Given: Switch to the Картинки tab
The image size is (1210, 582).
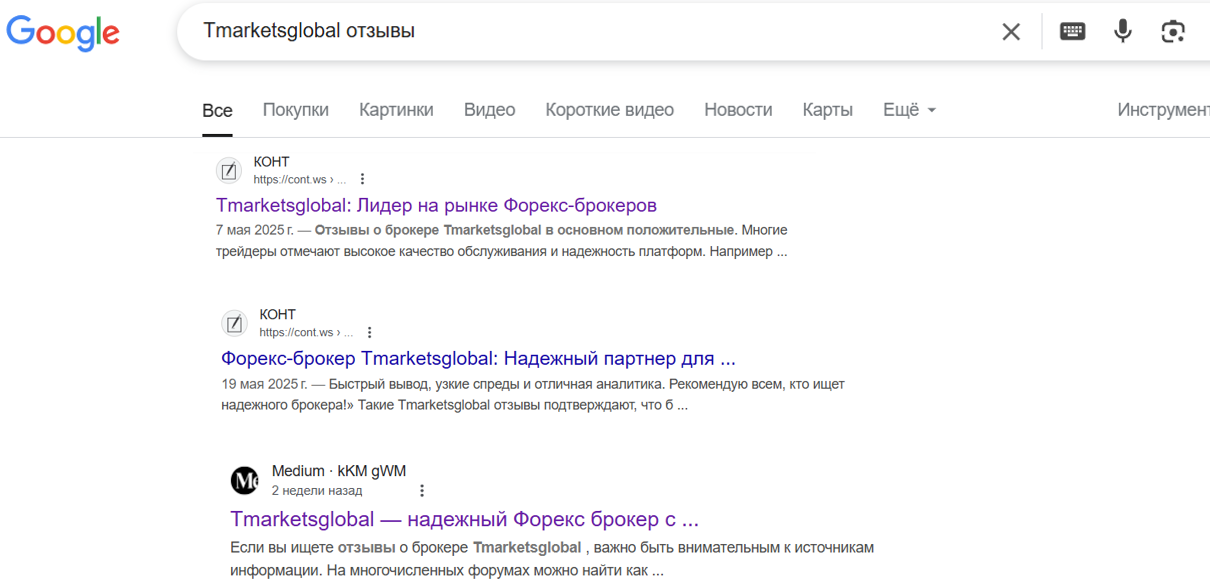Looking at the screenshot, I should pos(396,110).
